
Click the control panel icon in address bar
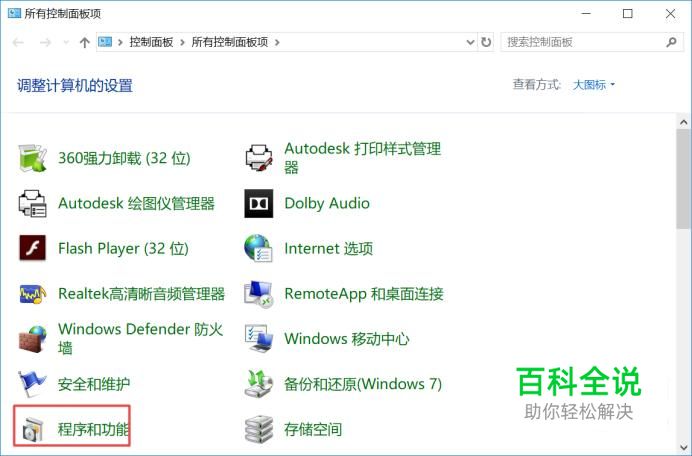click(105, 42)
